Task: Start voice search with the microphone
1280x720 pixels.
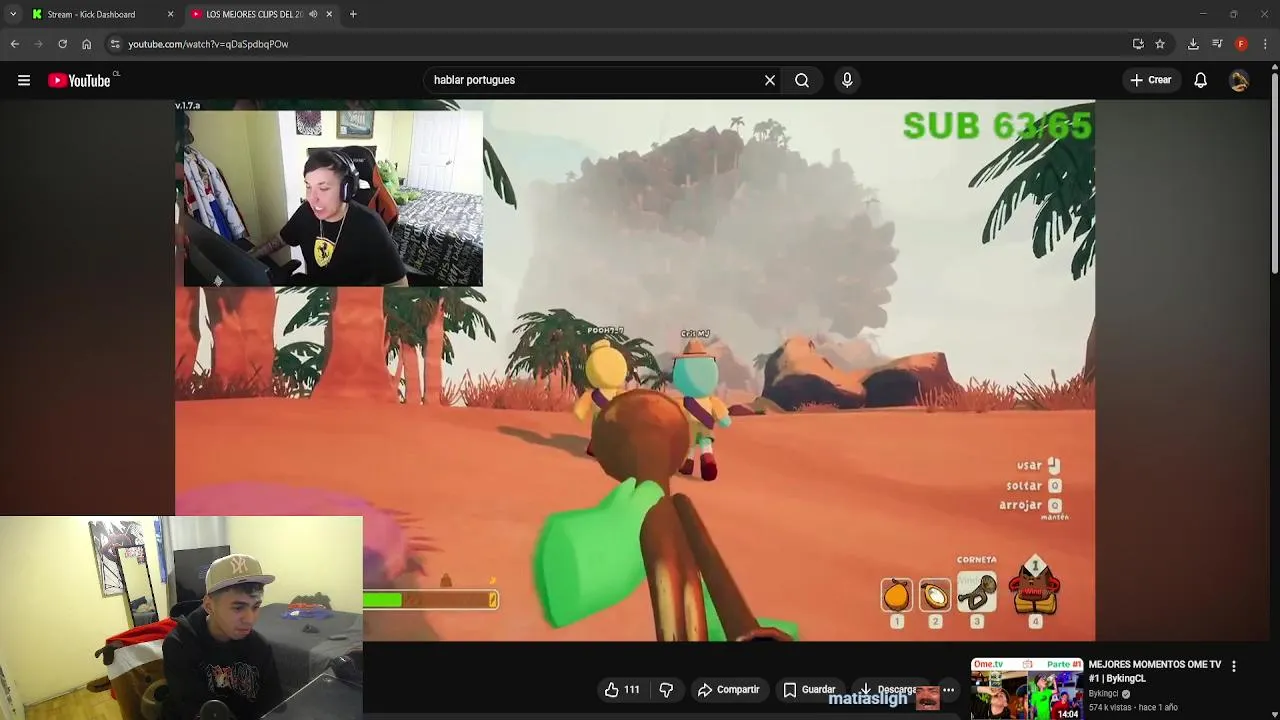Action: [847, 80]
